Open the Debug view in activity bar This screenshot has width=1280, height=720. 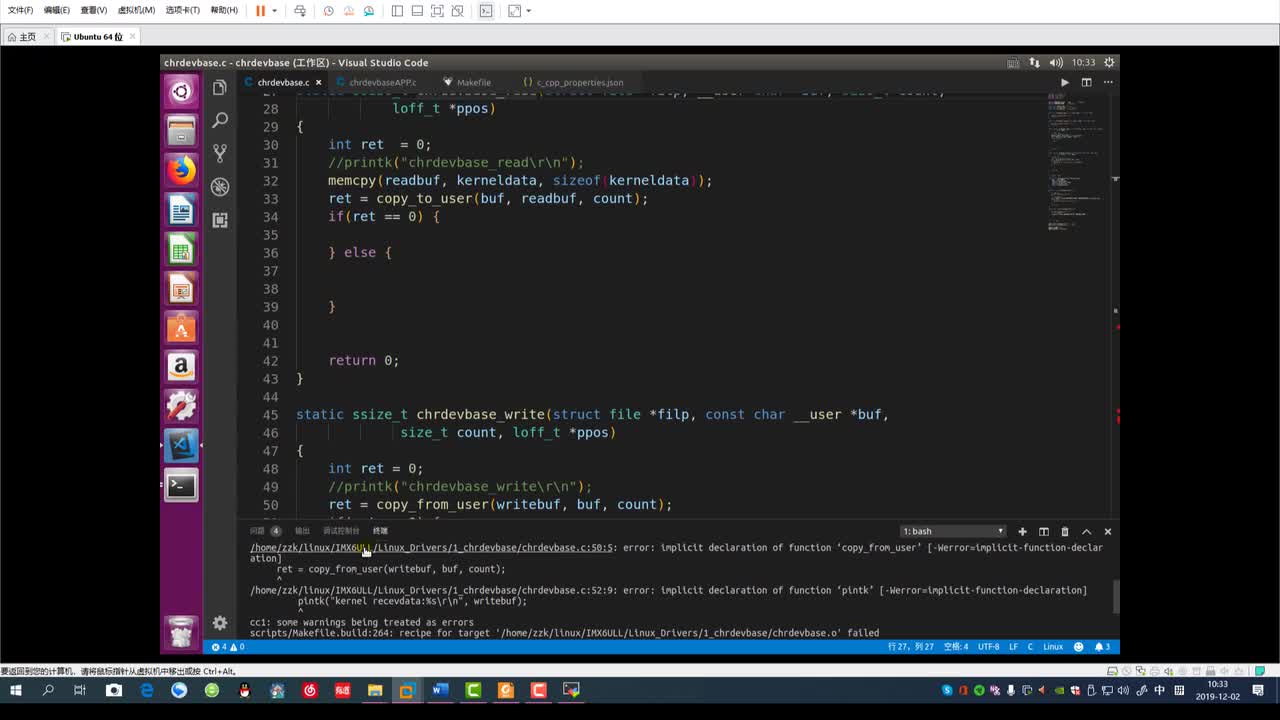[x=220, y=187]
